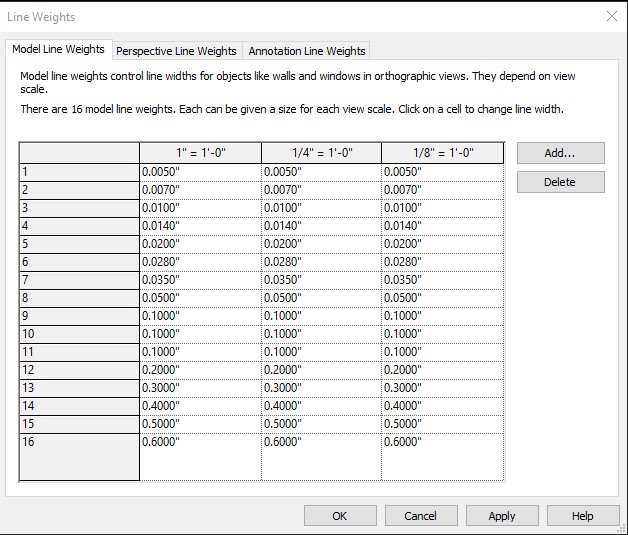Edit weight 13 cell under 1/4" = 1'-0"
Viewport: 628px width, 535px height.
coord(322,388)
